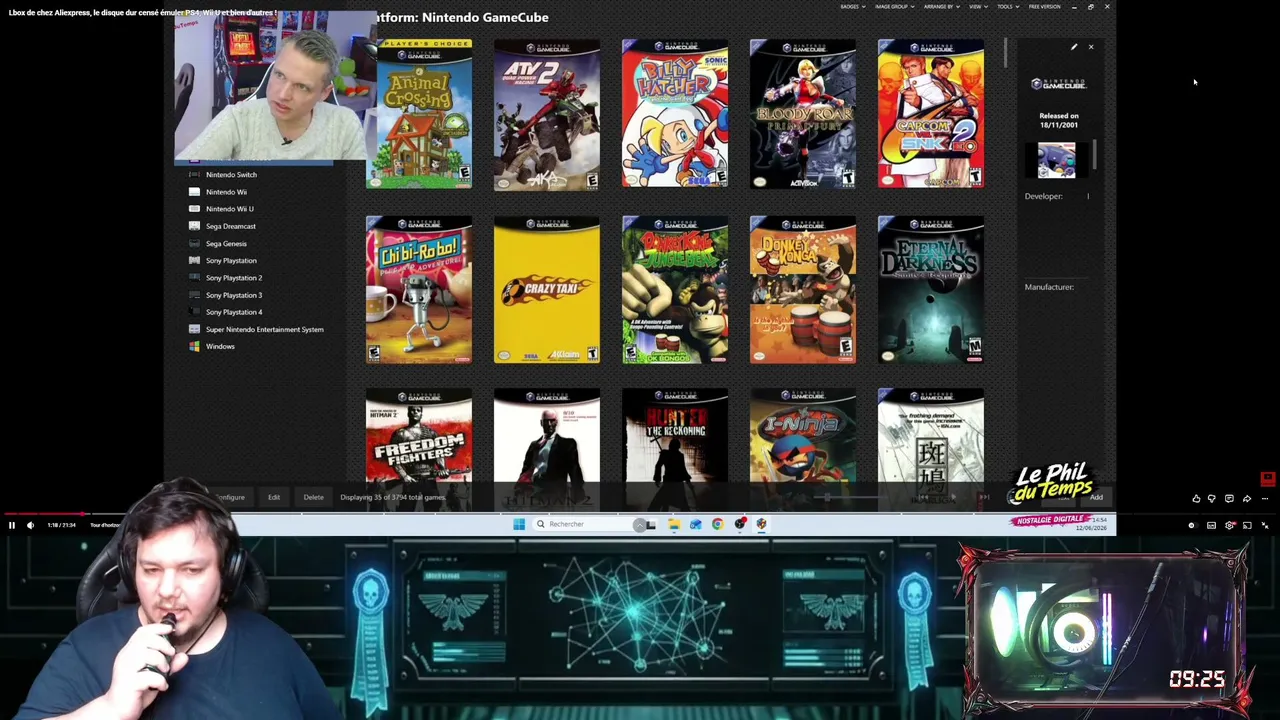Click the Windows platform logo icon
This screenshot has height=720, width=1280.
pyautogui.click(x=194, y=347)
